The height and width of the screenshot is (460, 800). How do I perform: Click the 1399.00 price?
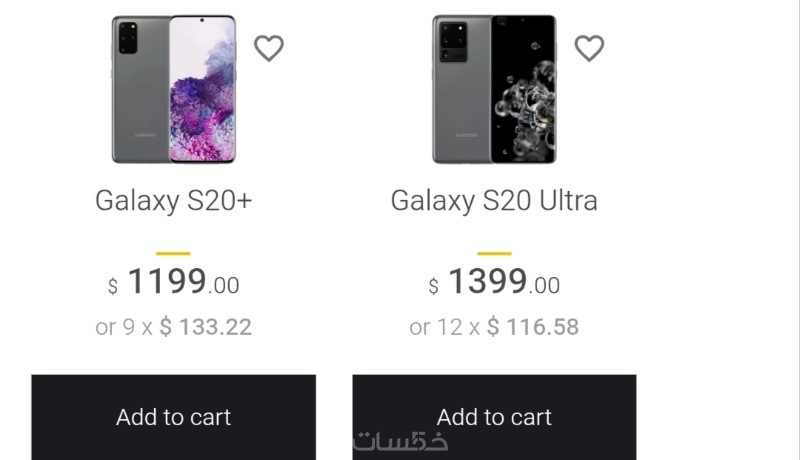[494, 284]
